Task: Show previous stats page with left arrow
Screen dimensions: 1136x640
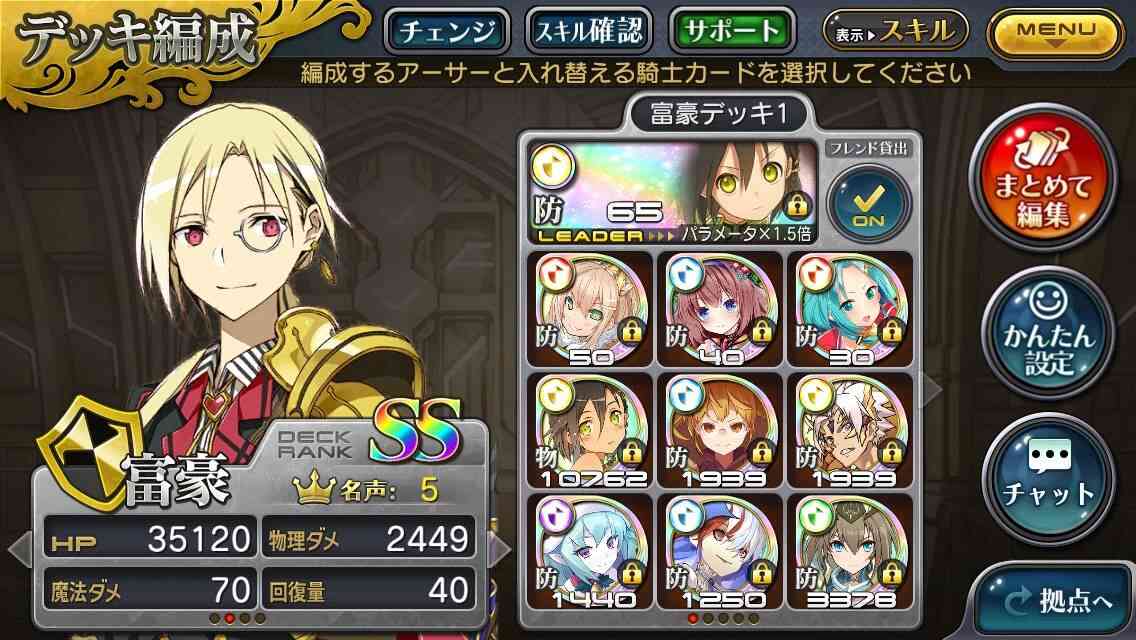Action: pos(20,549)
